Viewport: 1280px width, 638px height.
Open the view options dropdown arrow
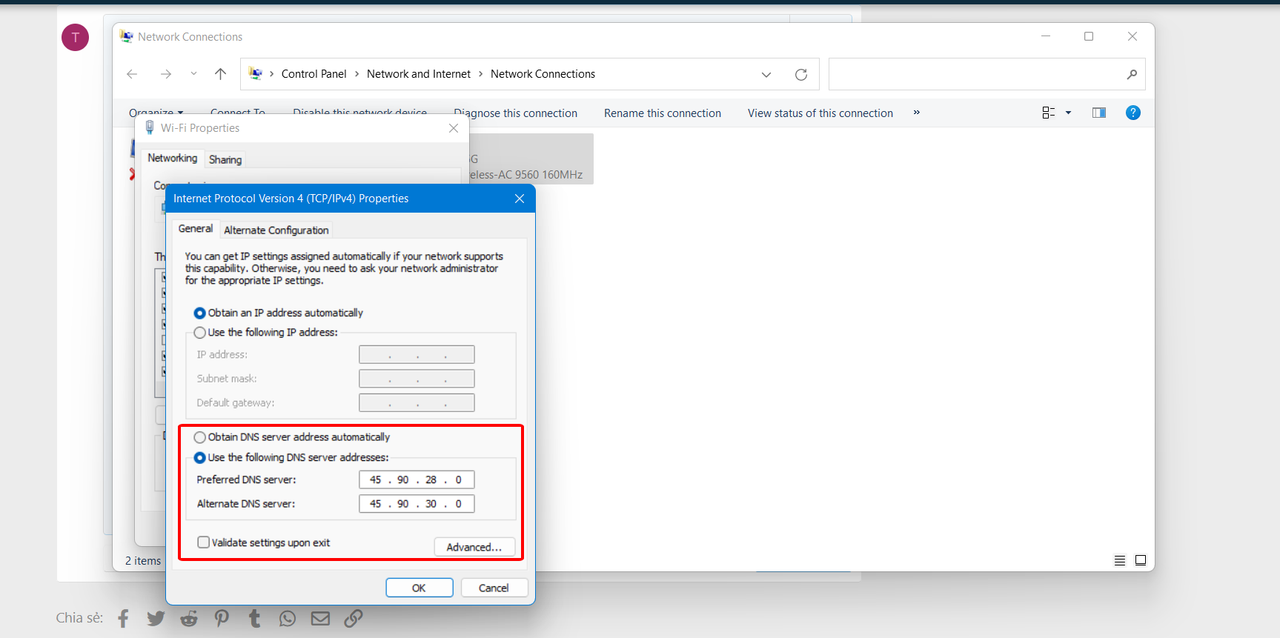1068,113
